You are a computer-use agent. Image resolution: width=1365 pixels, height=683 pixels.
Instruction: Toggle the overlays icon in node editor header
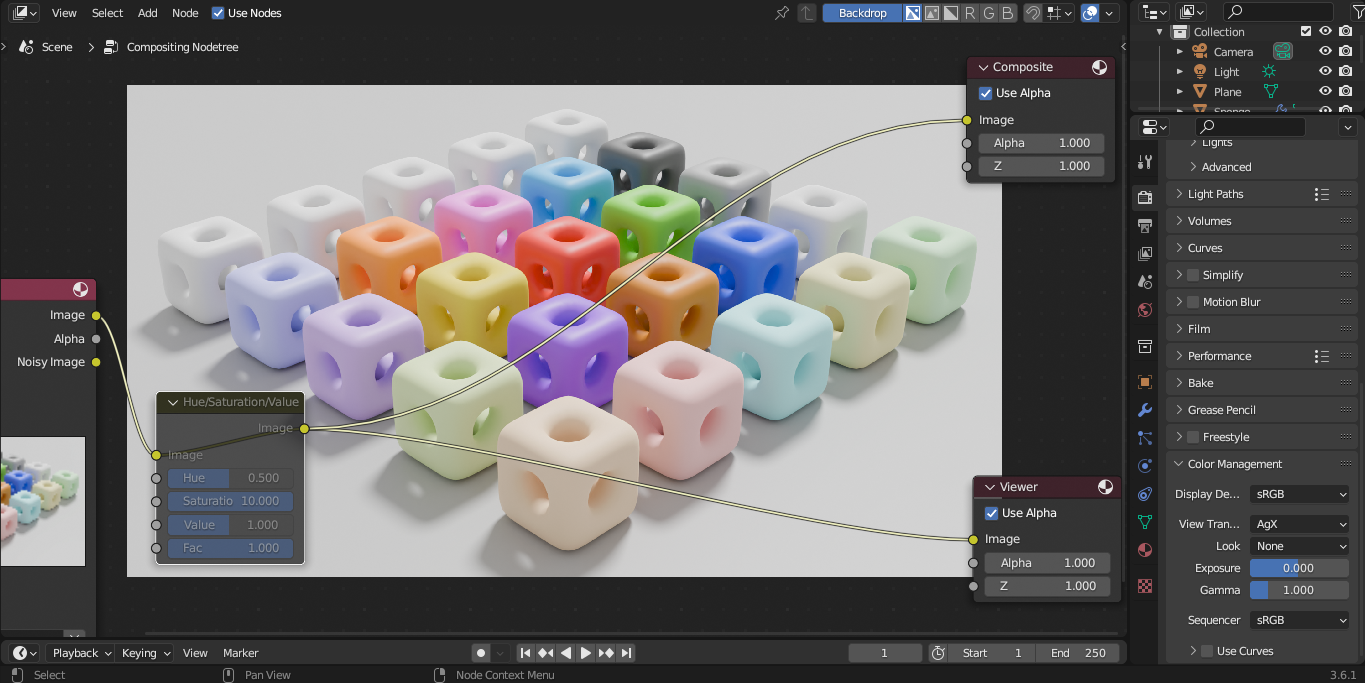1091,13
